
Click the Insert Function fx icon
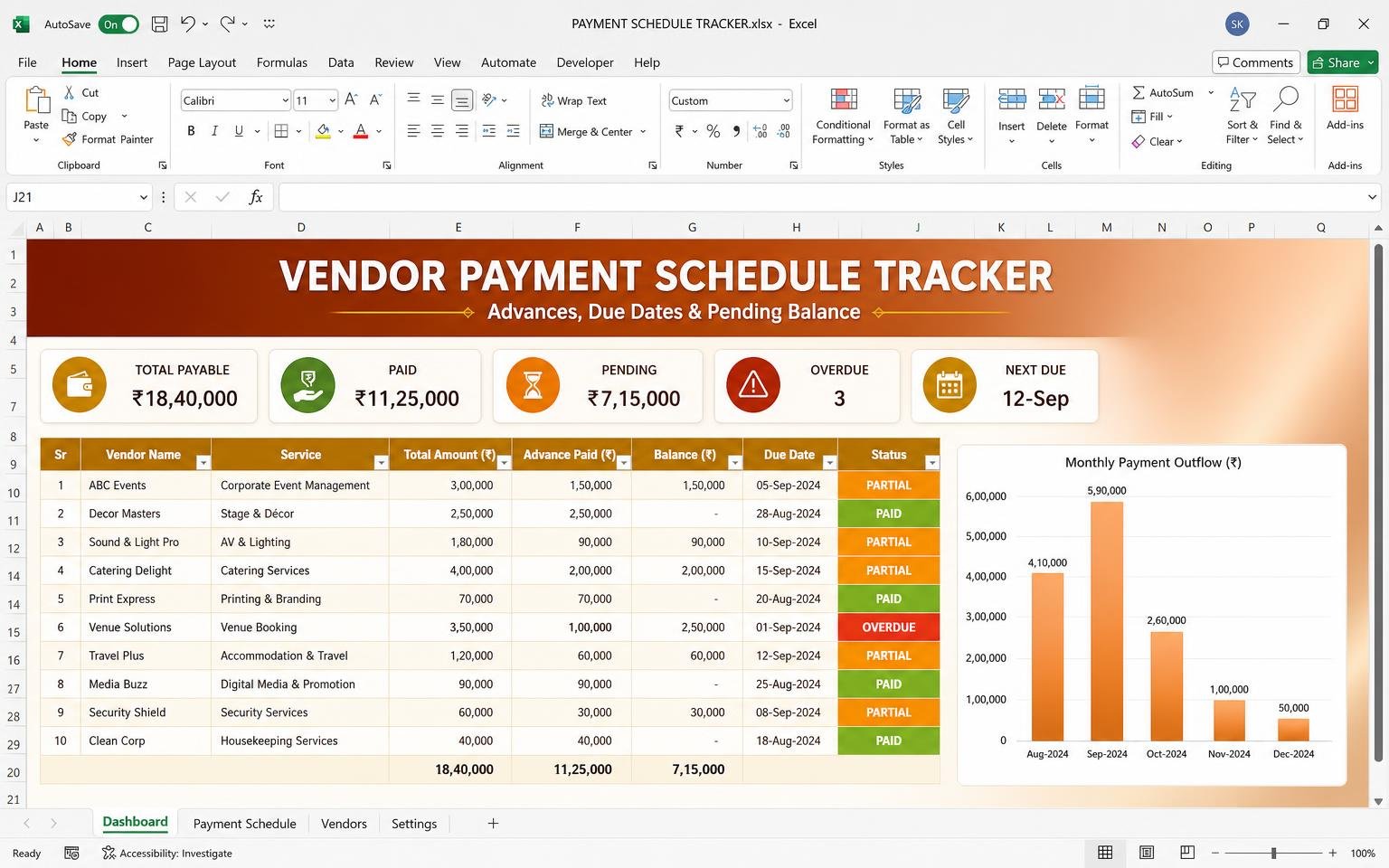256,197
